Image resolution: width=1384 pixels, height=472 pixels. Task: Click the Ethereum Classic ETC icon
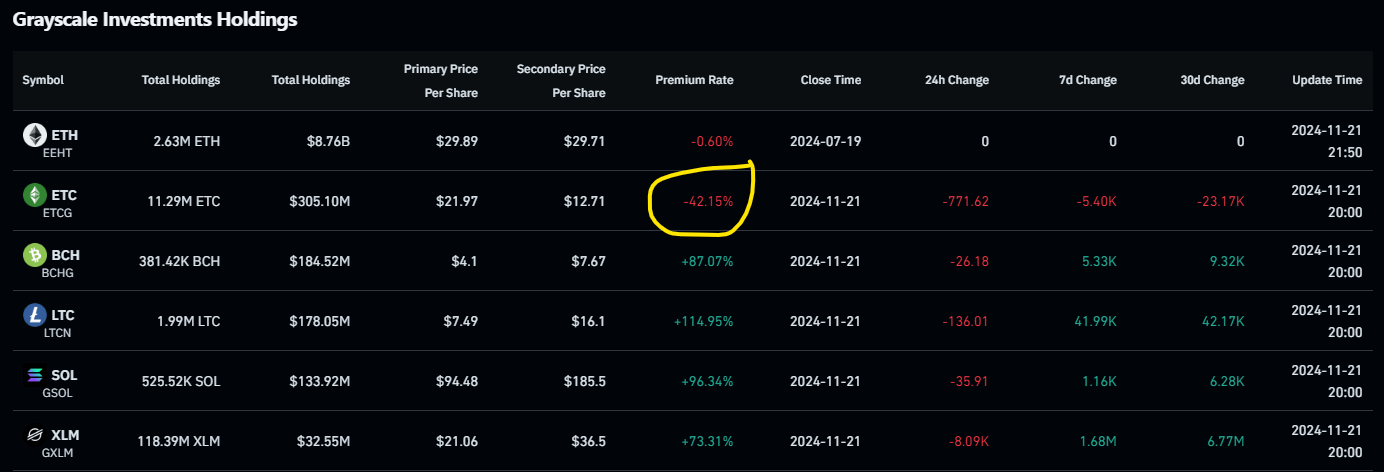tap(35, 195)
